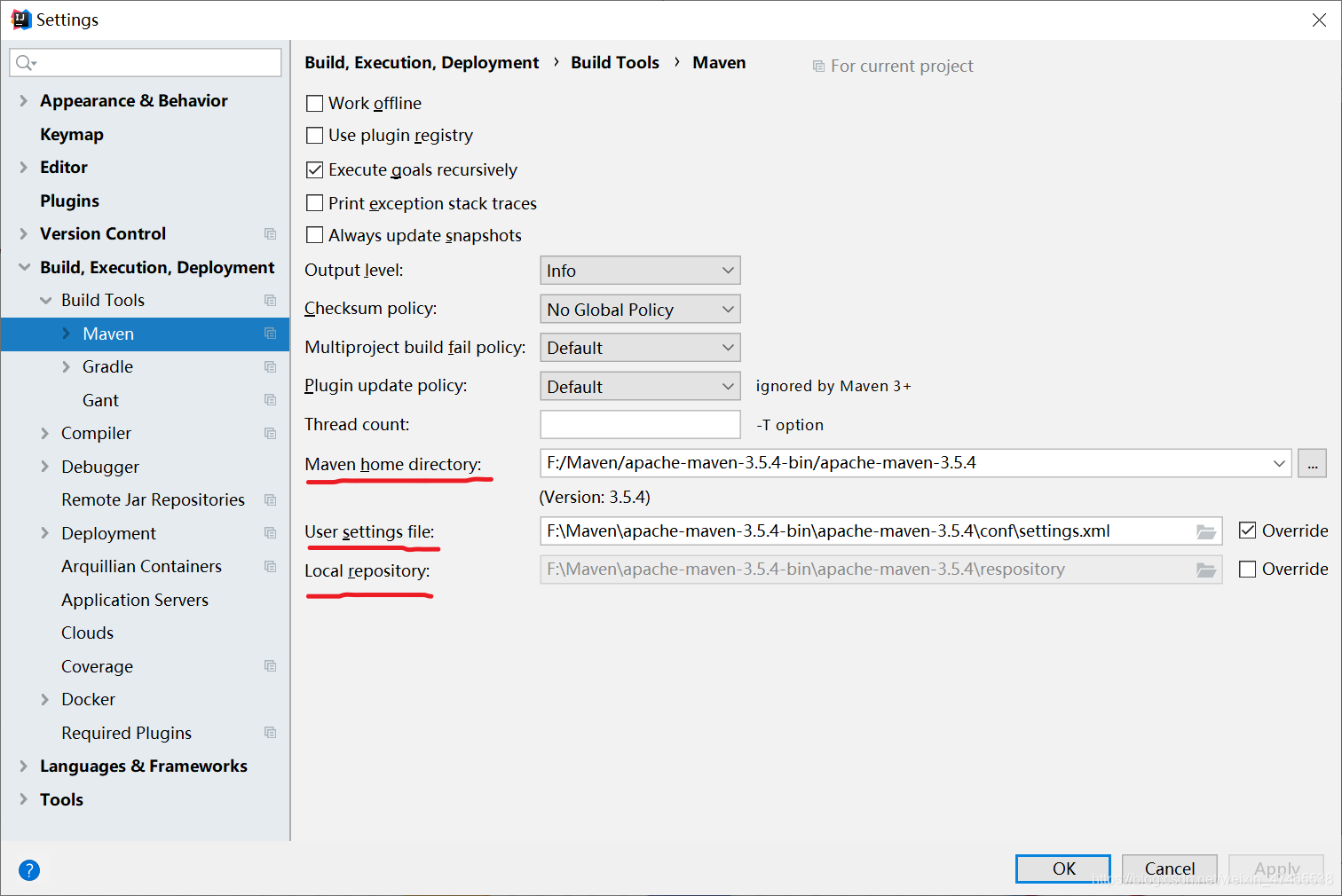Click project-level icon next to Build Tools
This screenshot has height=896, width=1342.
click(x=271, y=301)
